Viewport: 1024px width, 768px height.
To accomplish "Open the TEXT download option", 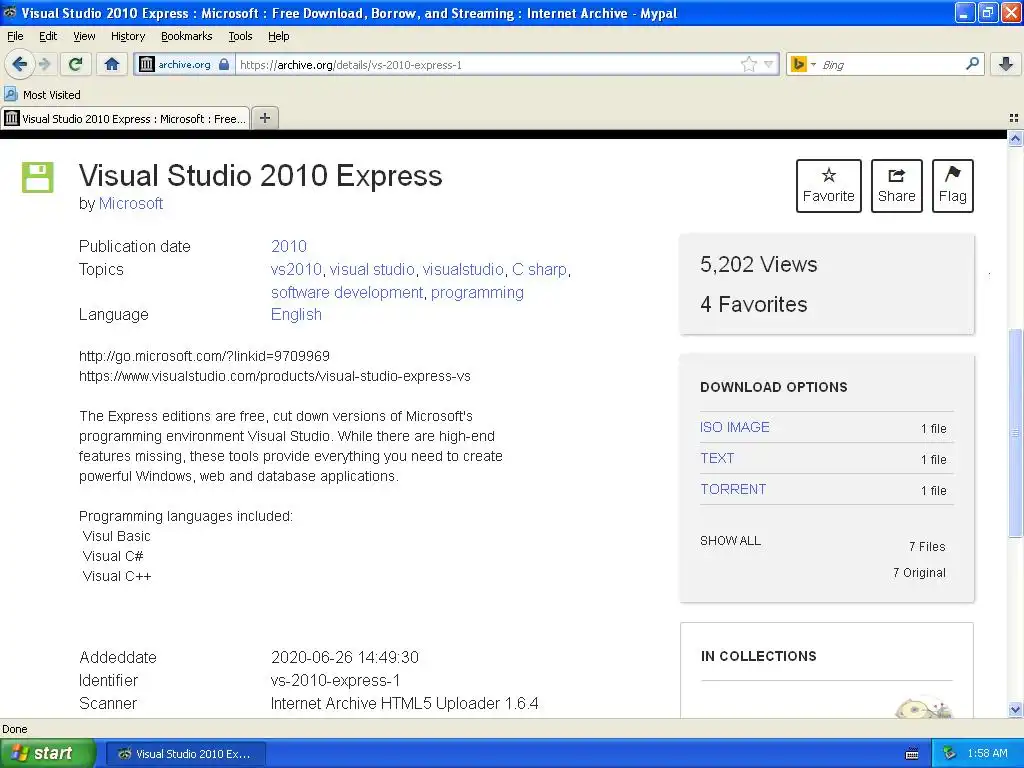I will pos(717,458).
